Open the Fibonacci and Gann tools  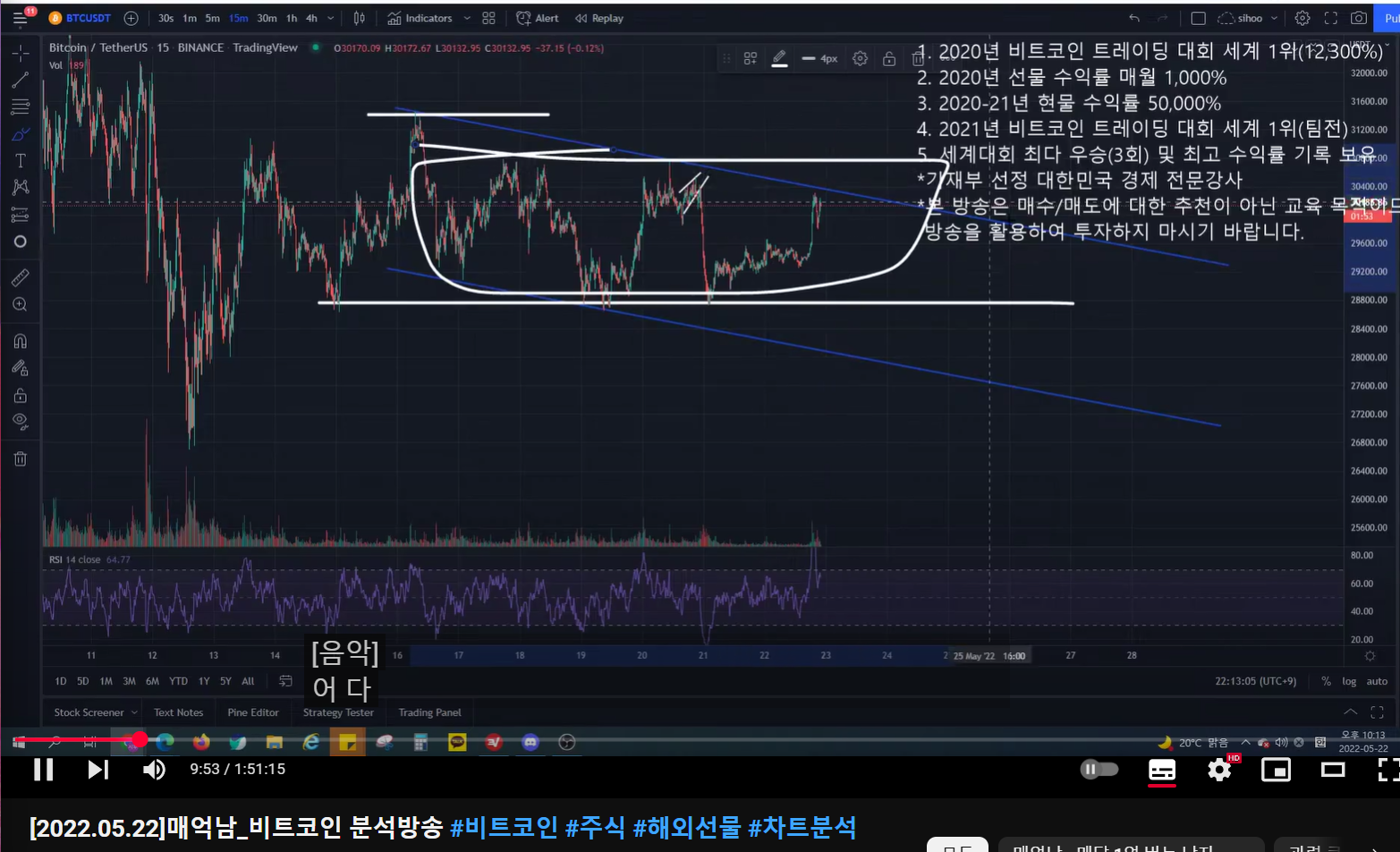pyautogui.click(x=20, y=107)
